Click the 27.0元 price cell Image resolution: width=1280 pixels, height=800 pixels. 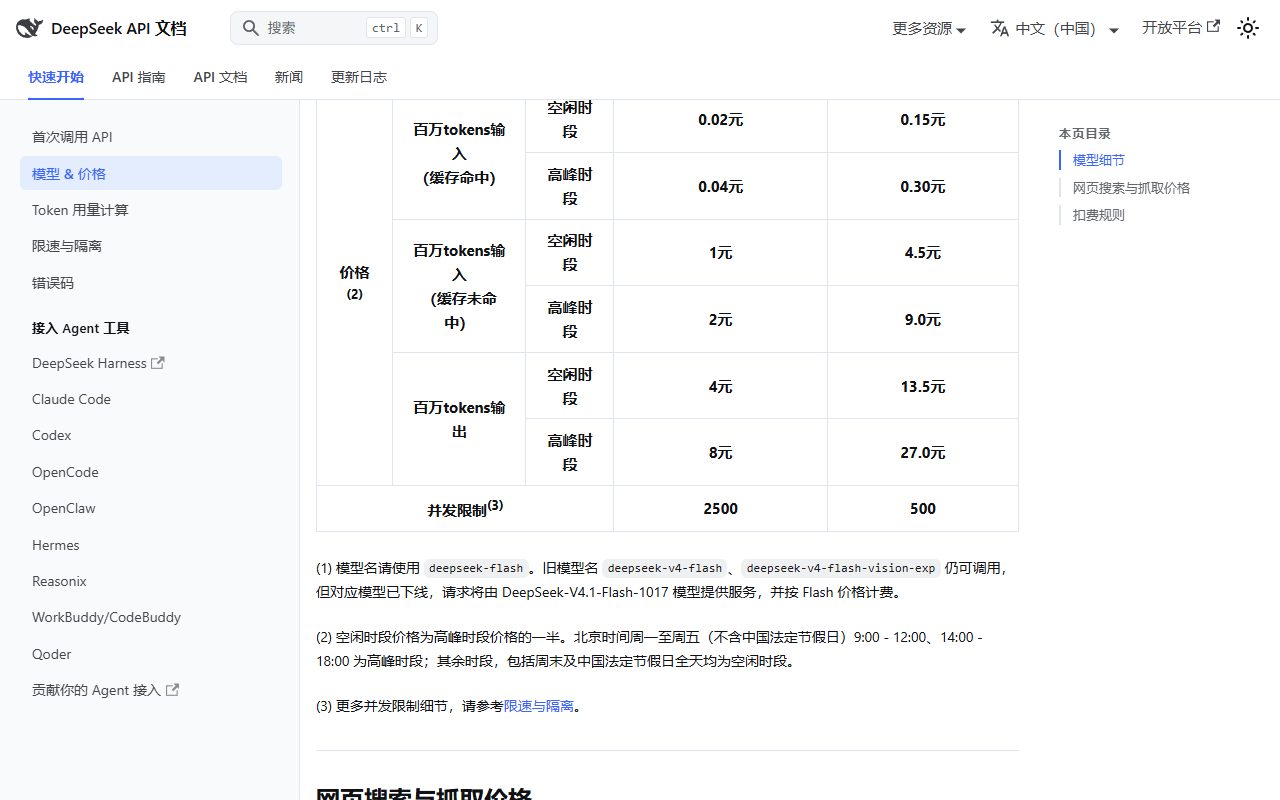point(923,453)
